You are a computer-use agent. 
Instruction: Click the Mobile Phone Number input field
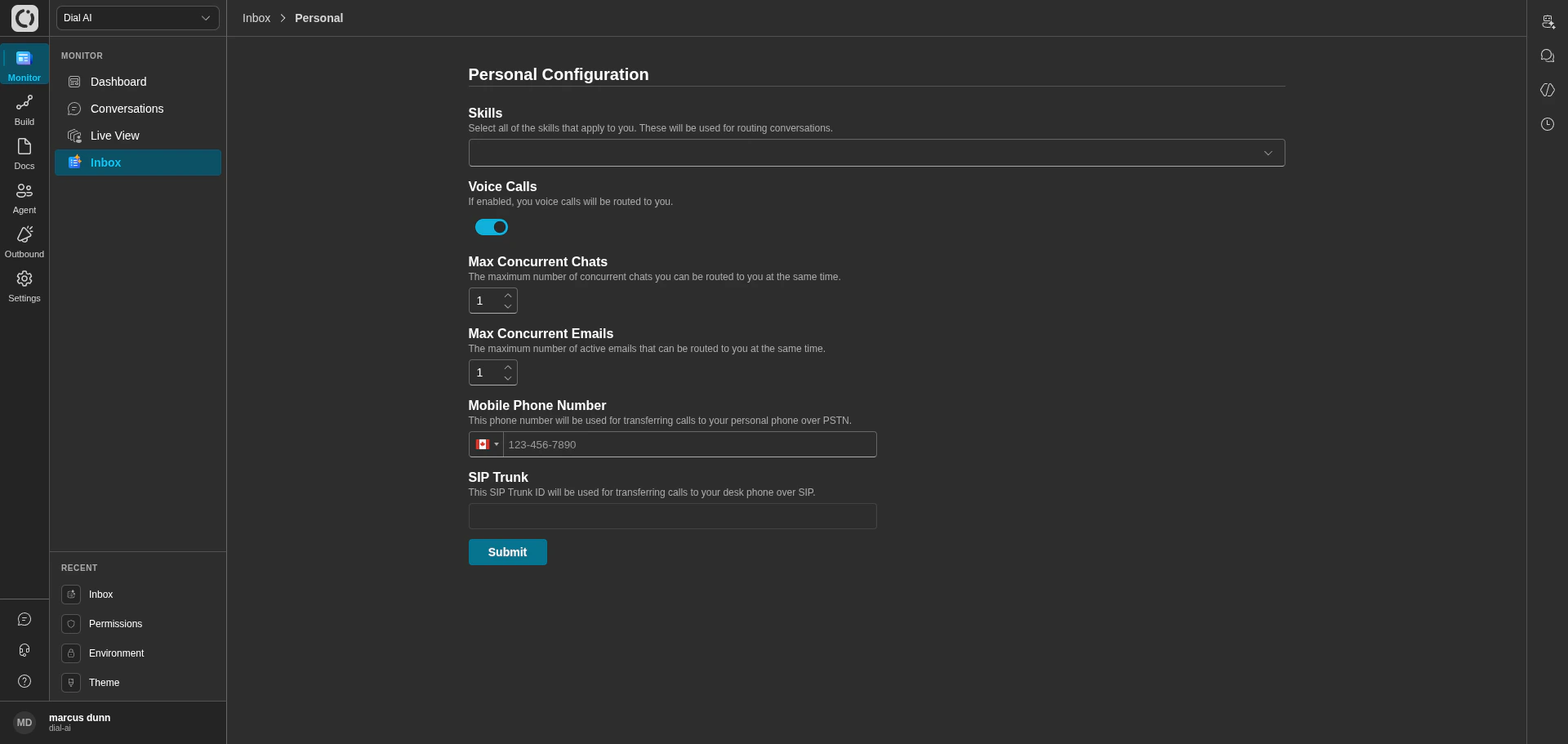pyautogui.click(x=689, y=444)
